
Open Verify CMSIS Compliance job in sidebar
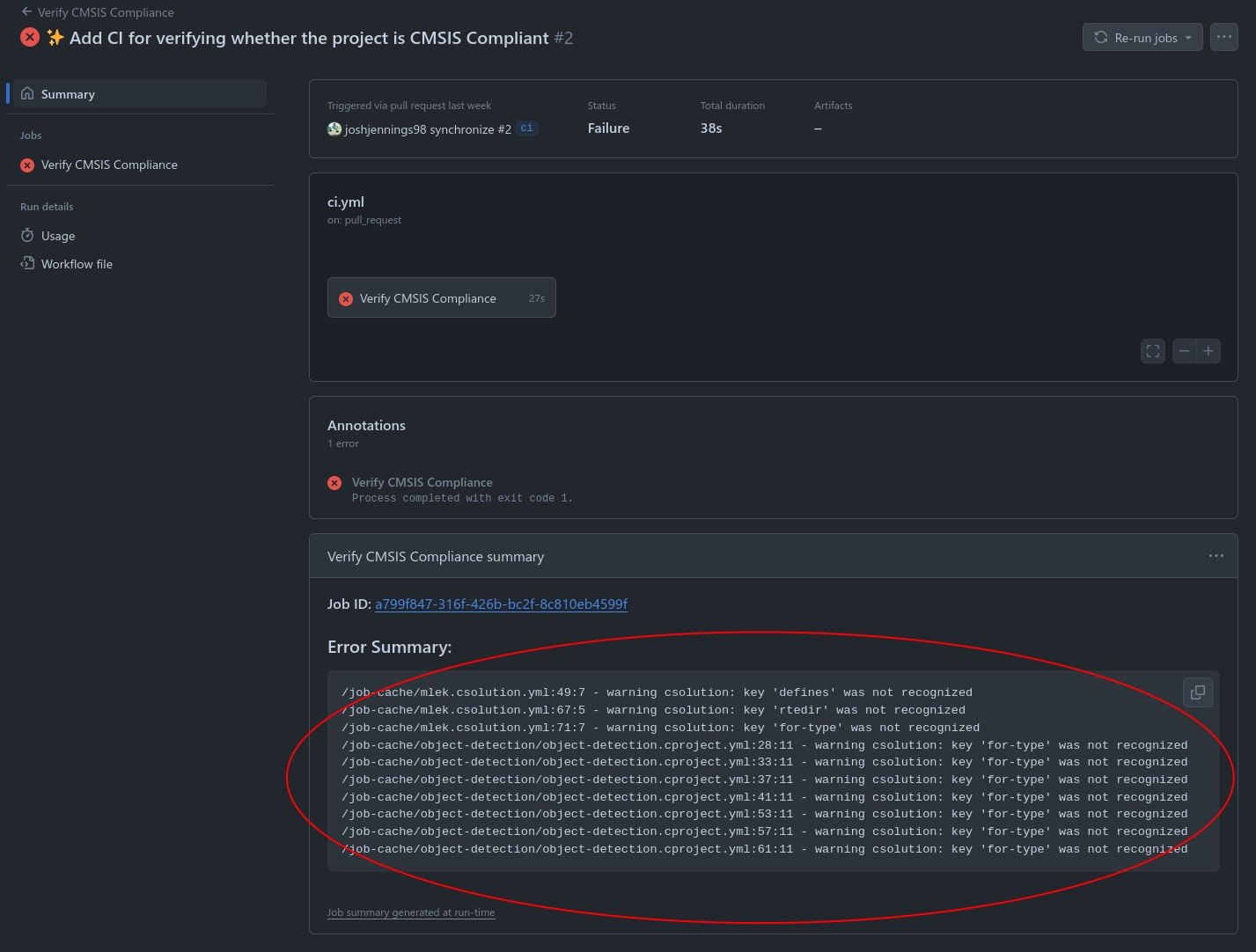(109, 165)
